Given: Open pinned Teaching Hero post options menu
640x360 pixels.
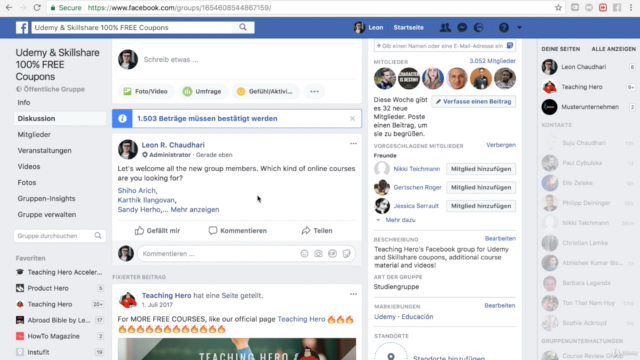Looking at the screenshot, I should pyautogui.click(x=353, y=294).
